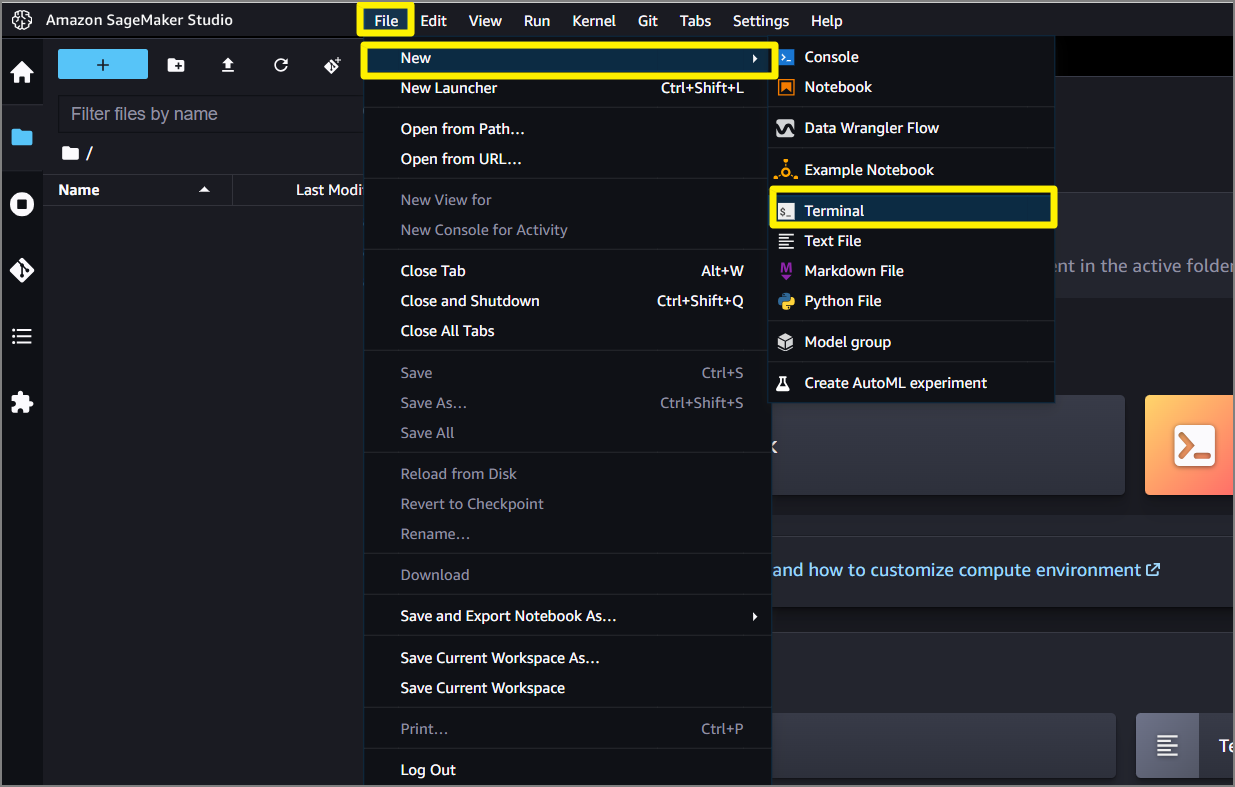
Task: Select Example Notebook entry
Action: (x=911, y=170)
